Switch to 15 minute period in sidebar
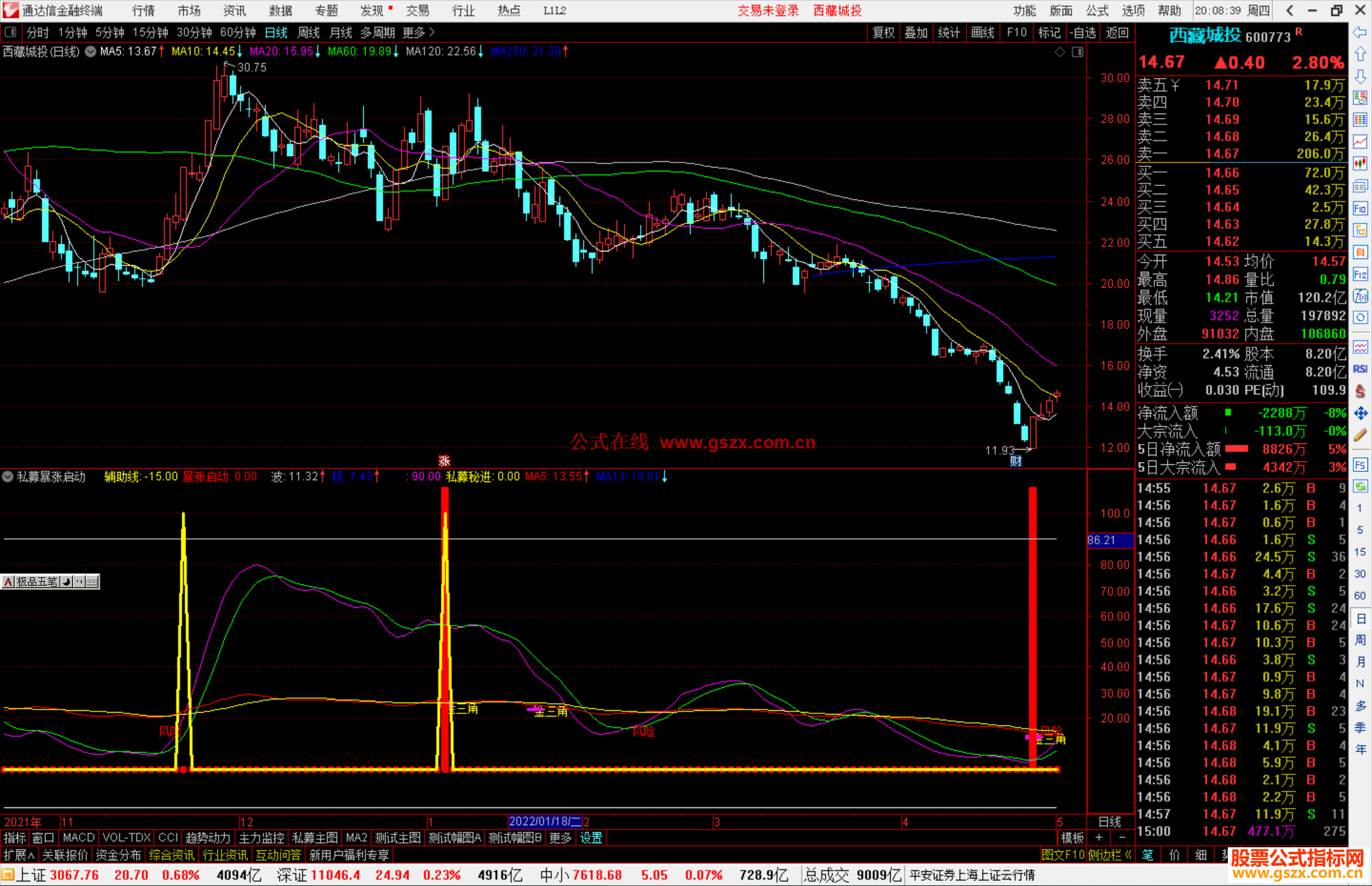Viewport: 1372px width, 886px height. [1360, 552]
